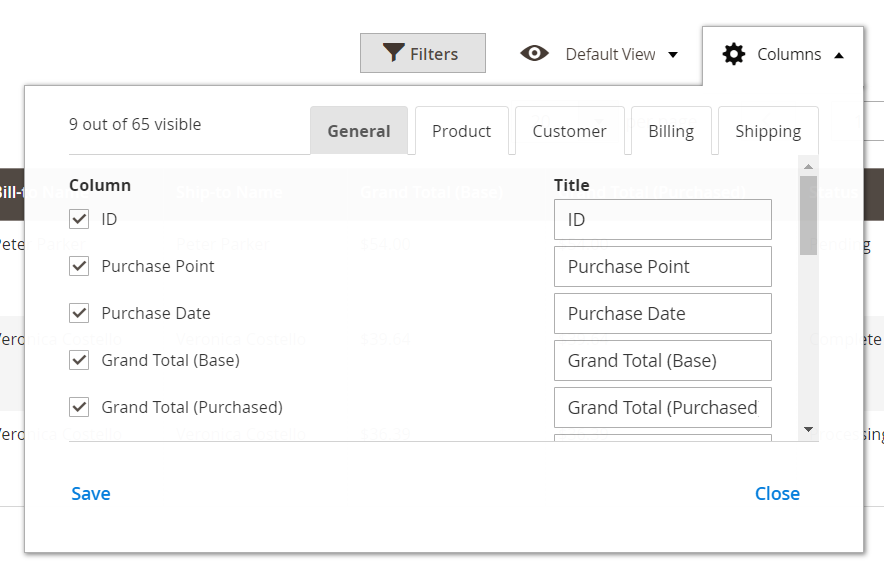Uncheck the Grand Total (Purchased) checkbox
Screen dimensions: 884x577
(79, 407)
